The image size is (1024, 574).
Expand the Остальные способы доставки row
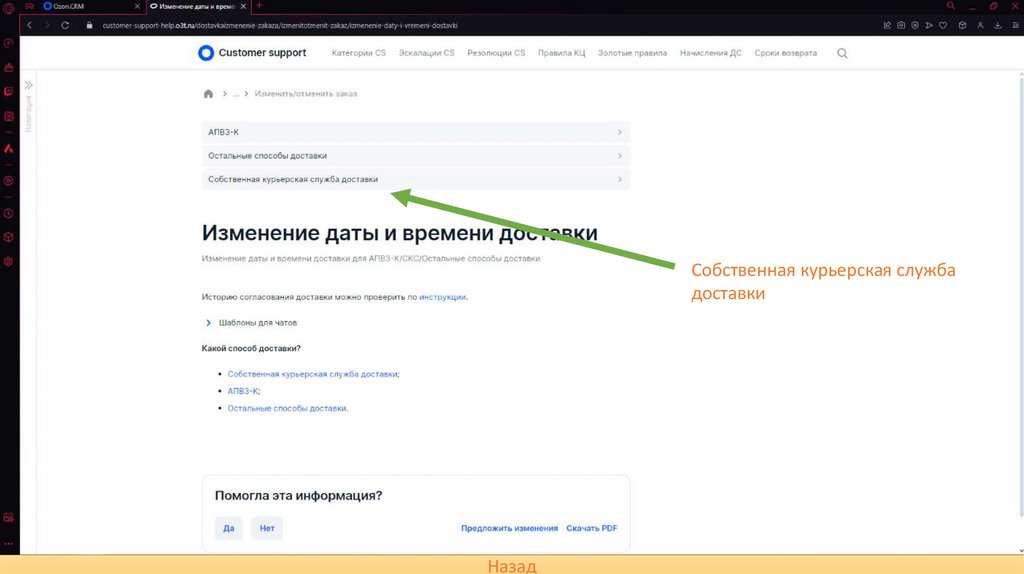(x=415, y=155)
